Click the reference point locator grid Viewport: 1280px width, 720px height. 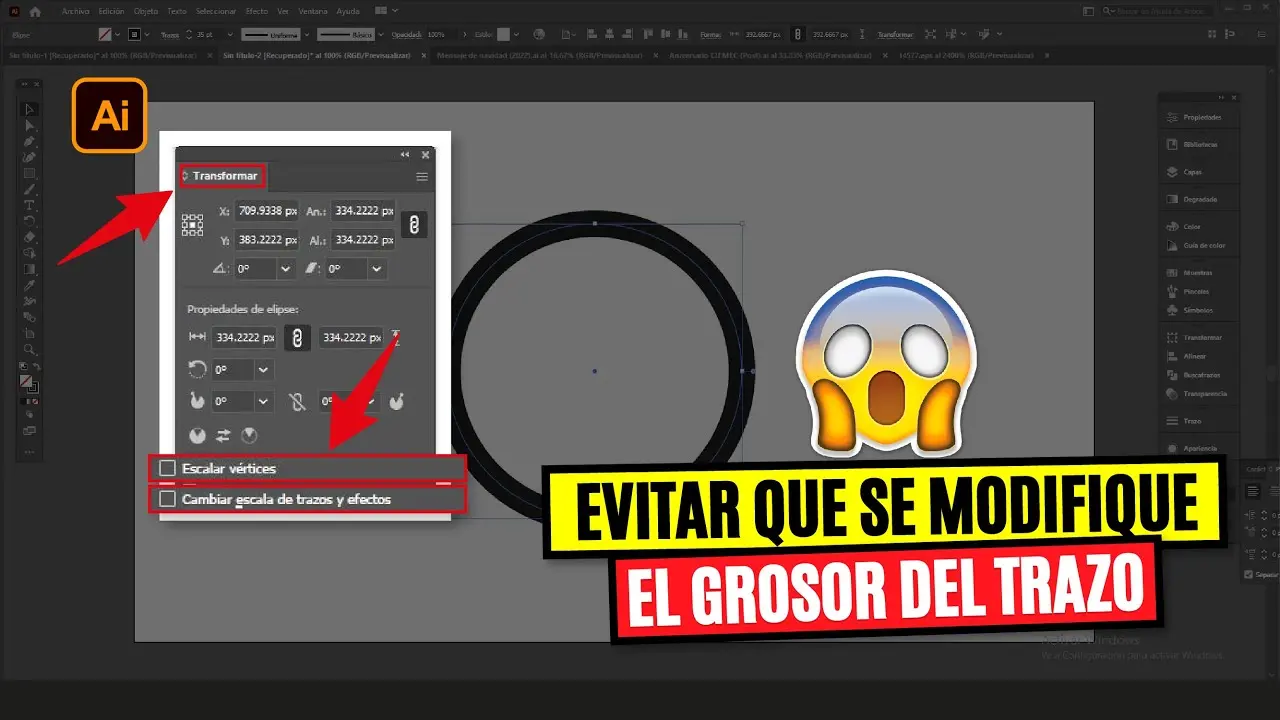(x=192, y=225)
